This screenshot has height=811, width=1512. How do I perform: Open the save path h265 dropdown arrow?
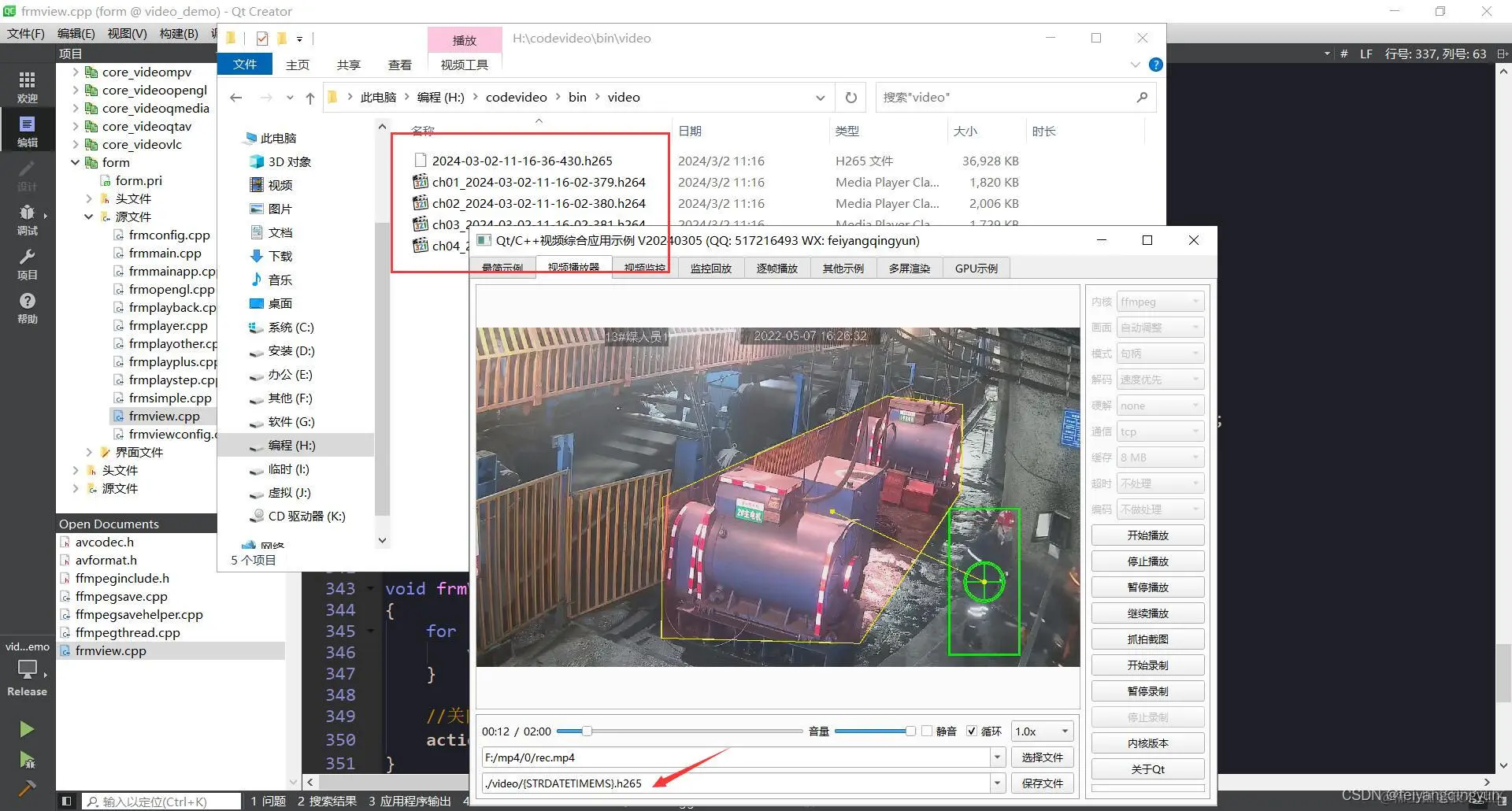[997, 783]
